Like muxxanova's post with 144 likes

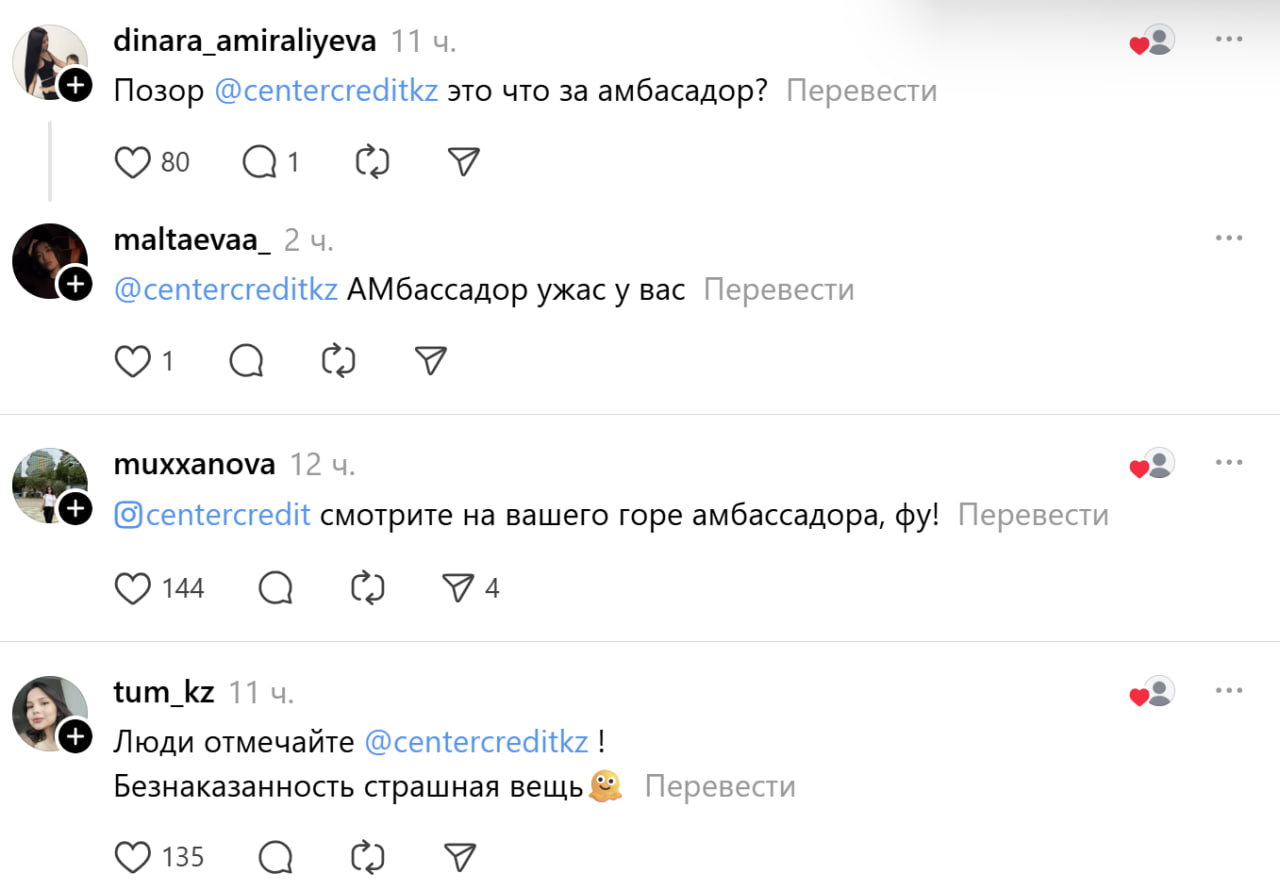pyautogui.click(x=132, y=589)
